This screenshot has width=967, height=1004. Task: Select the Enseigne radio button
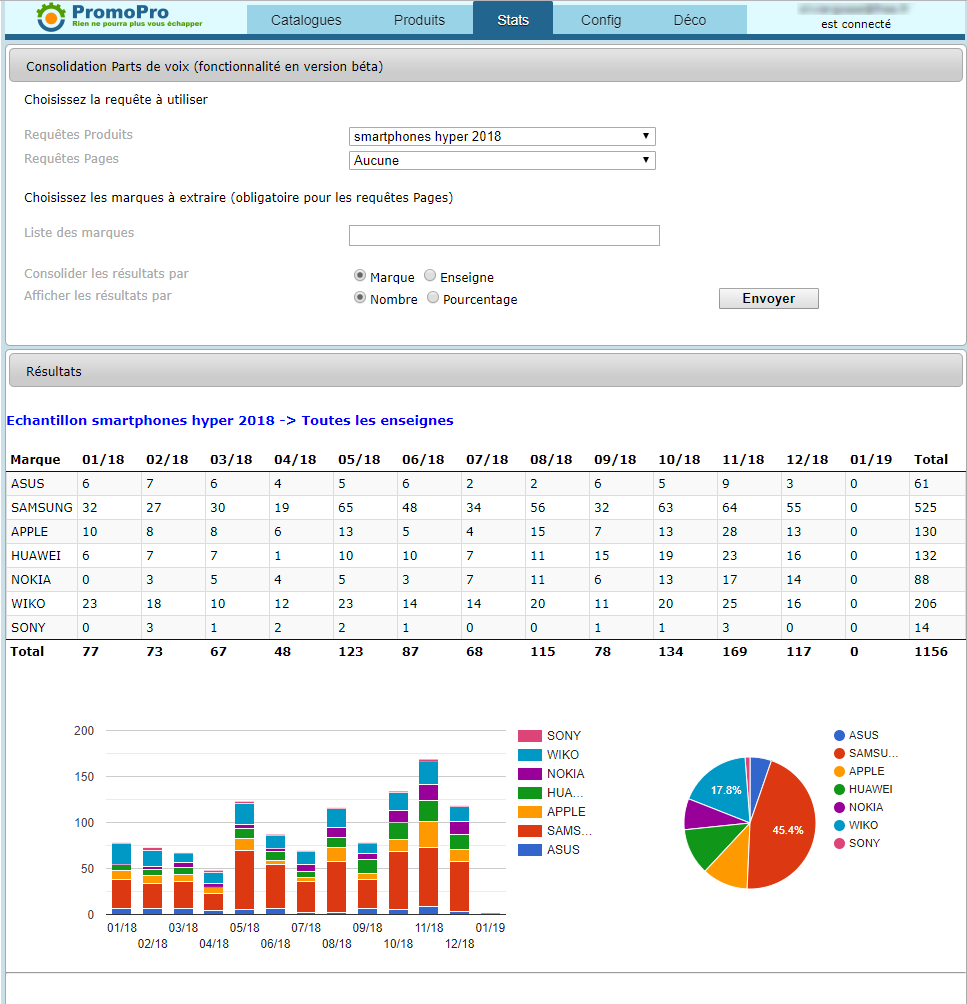point(430,276)
